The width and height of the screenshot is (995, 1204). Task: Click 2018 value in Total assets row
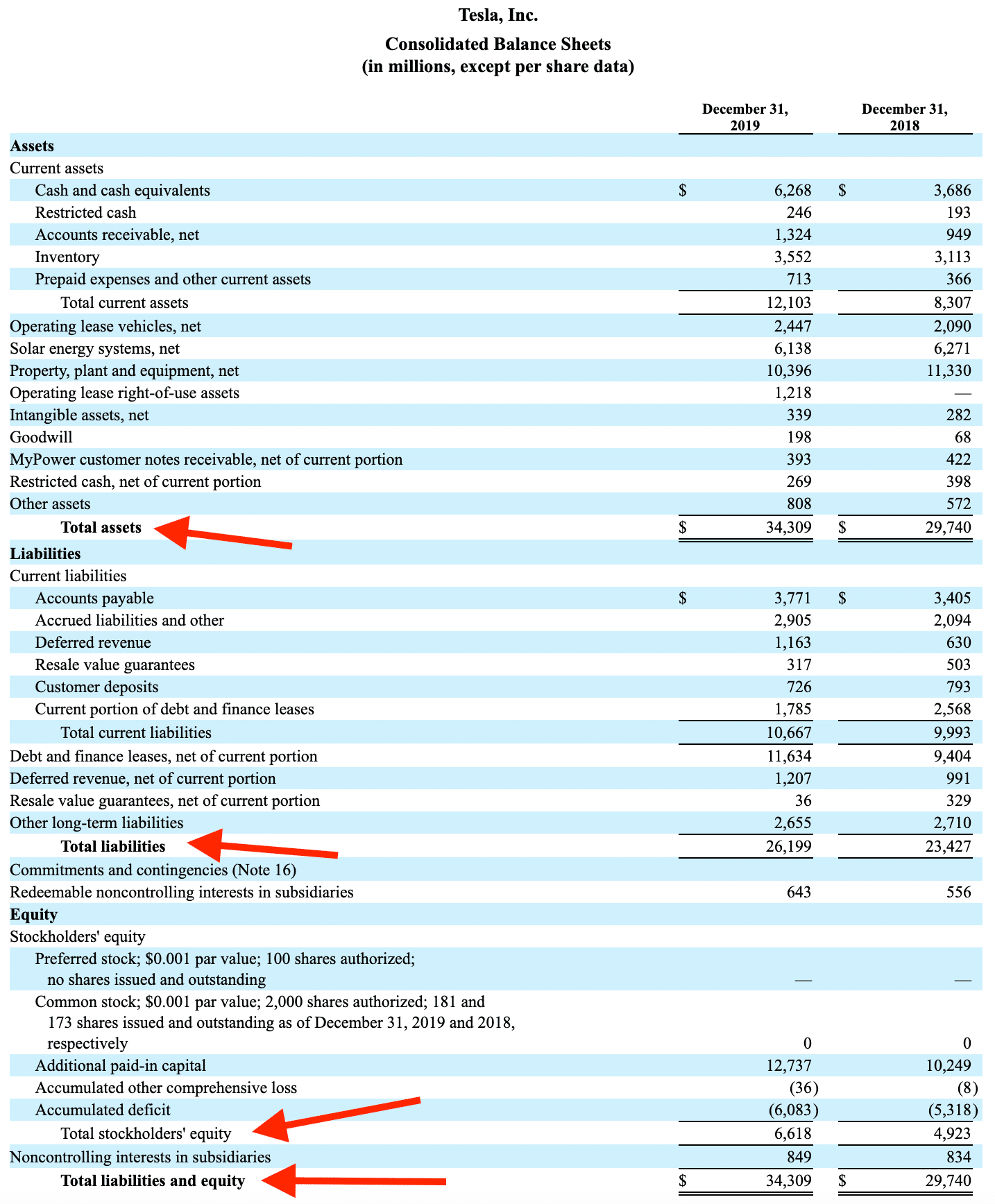(x=949, y=527)
